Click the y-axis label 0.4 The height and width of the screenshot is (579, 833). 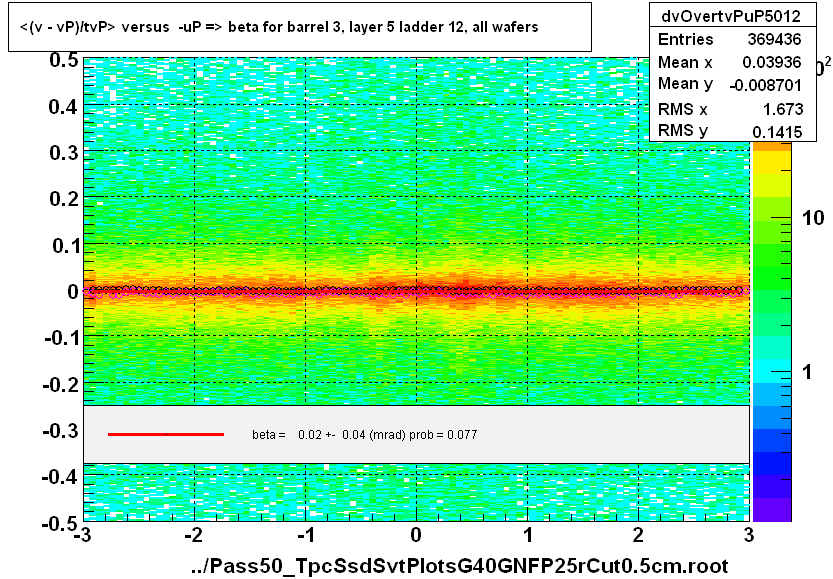click(x=63, y=107)
